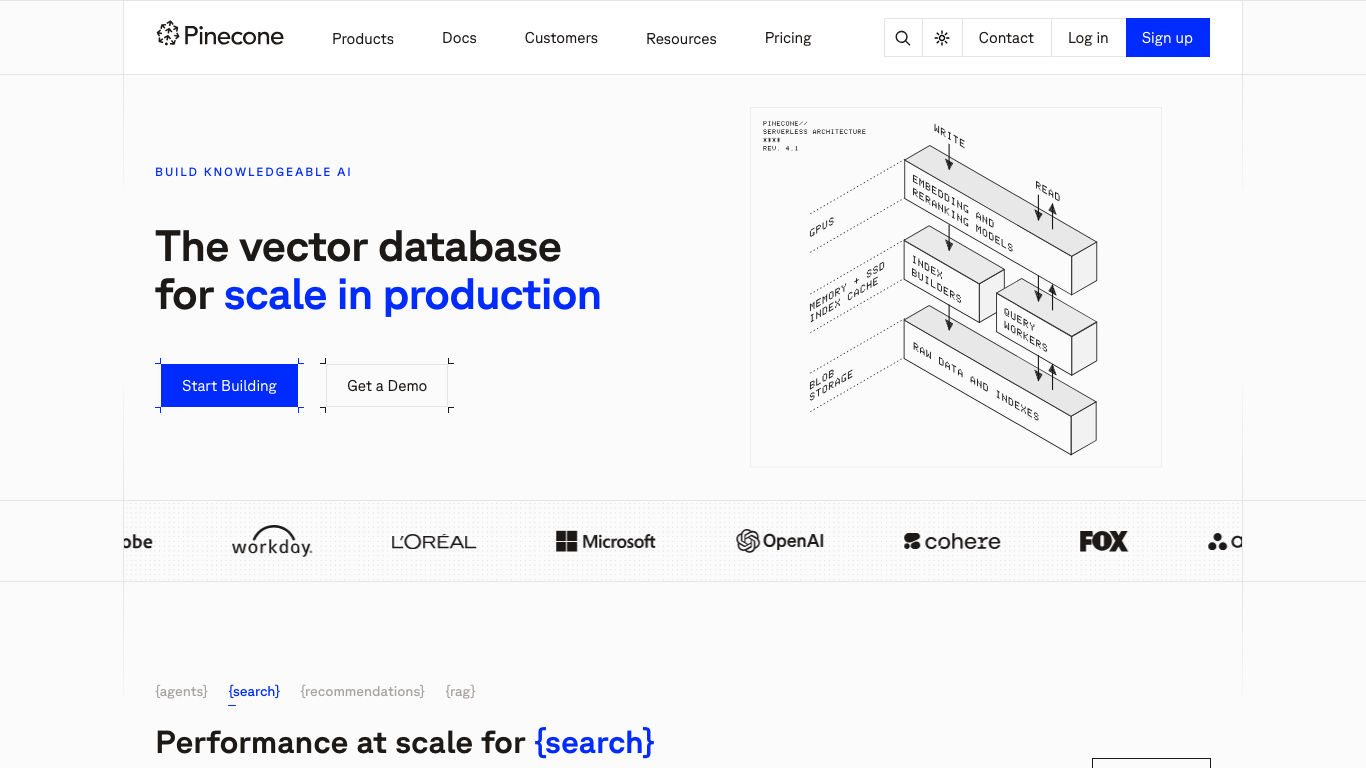The width and height of the screenshot is (1366, 768).
Task: Click the L'Oréal logo
Action: click(x=434, y=542)
